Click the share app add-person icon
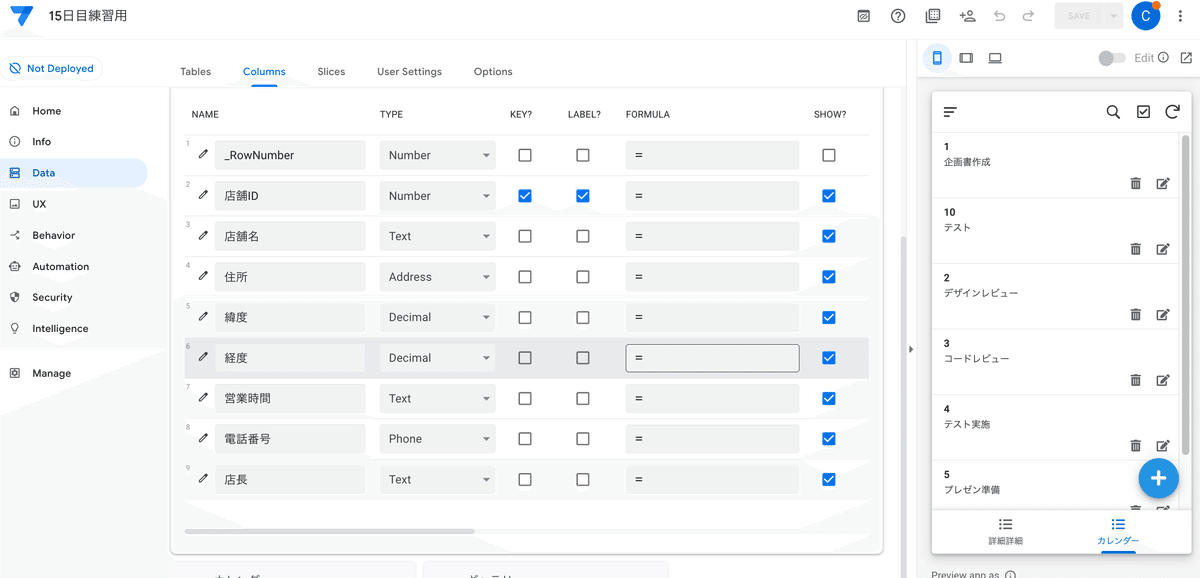The height and width of the screenshot is (578, 1200). point(967,16)
